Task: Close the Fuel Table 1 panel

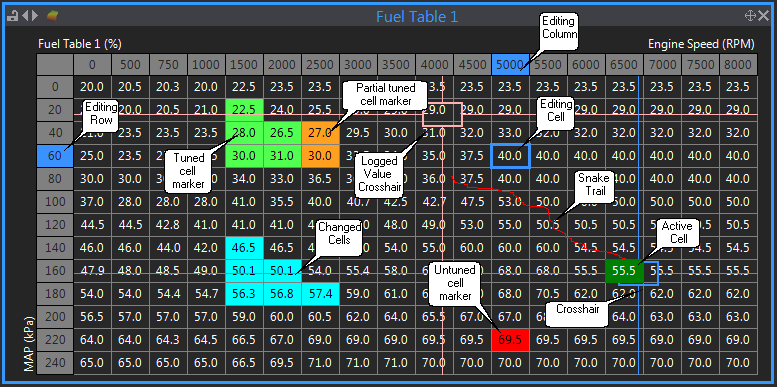Action: 764,16
